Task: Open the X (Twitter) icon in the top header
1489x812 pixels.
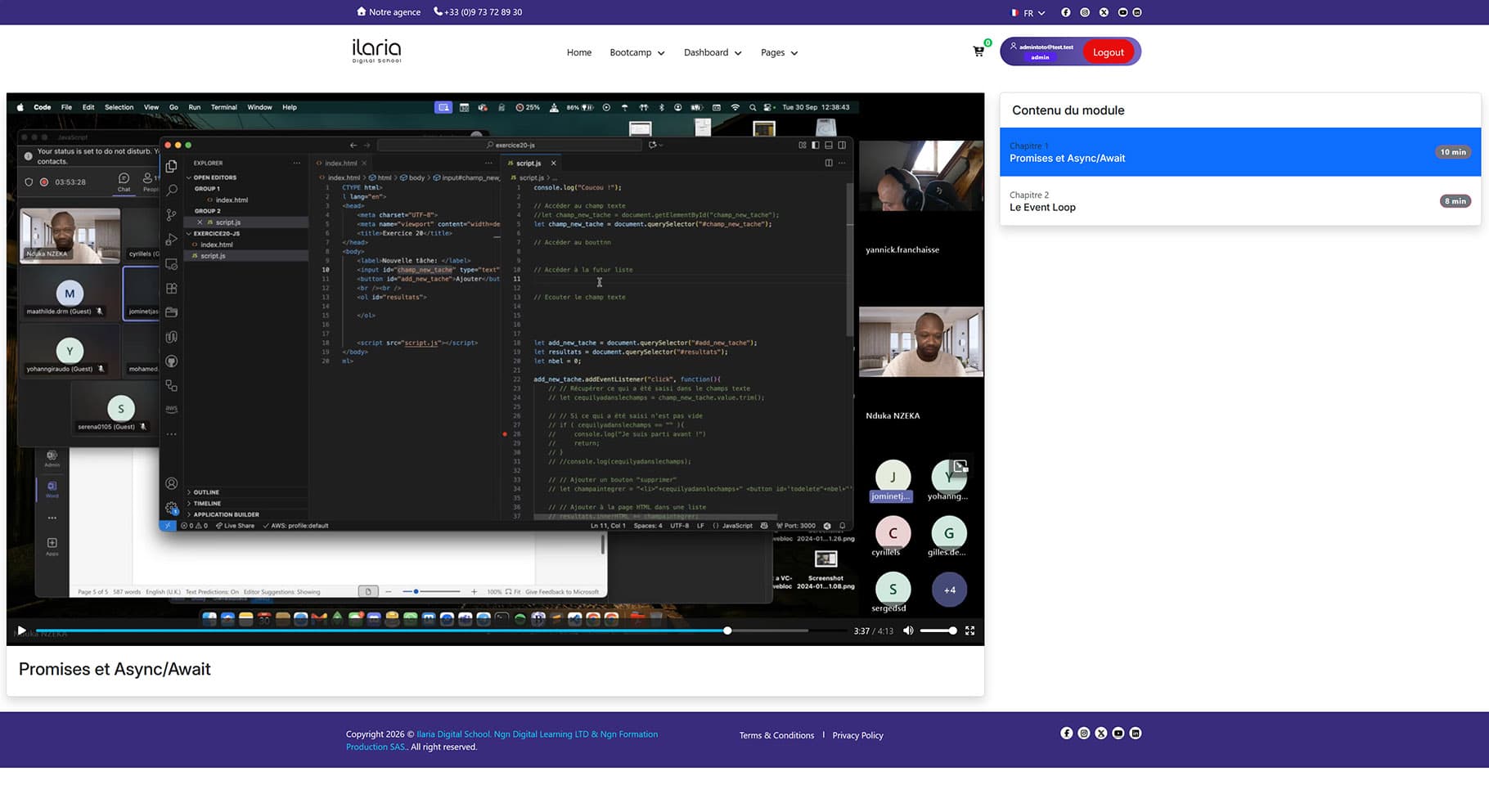Action: [1104, 12]
